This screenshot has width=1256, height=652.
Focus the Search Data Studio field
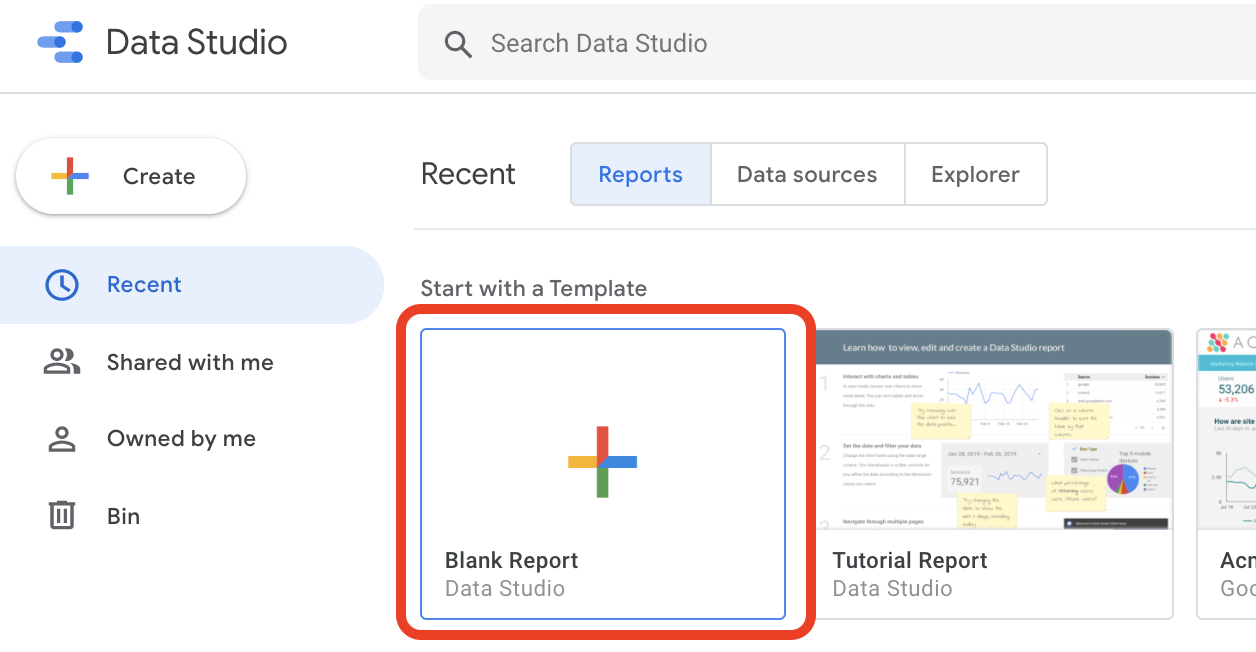click(837, 43)
